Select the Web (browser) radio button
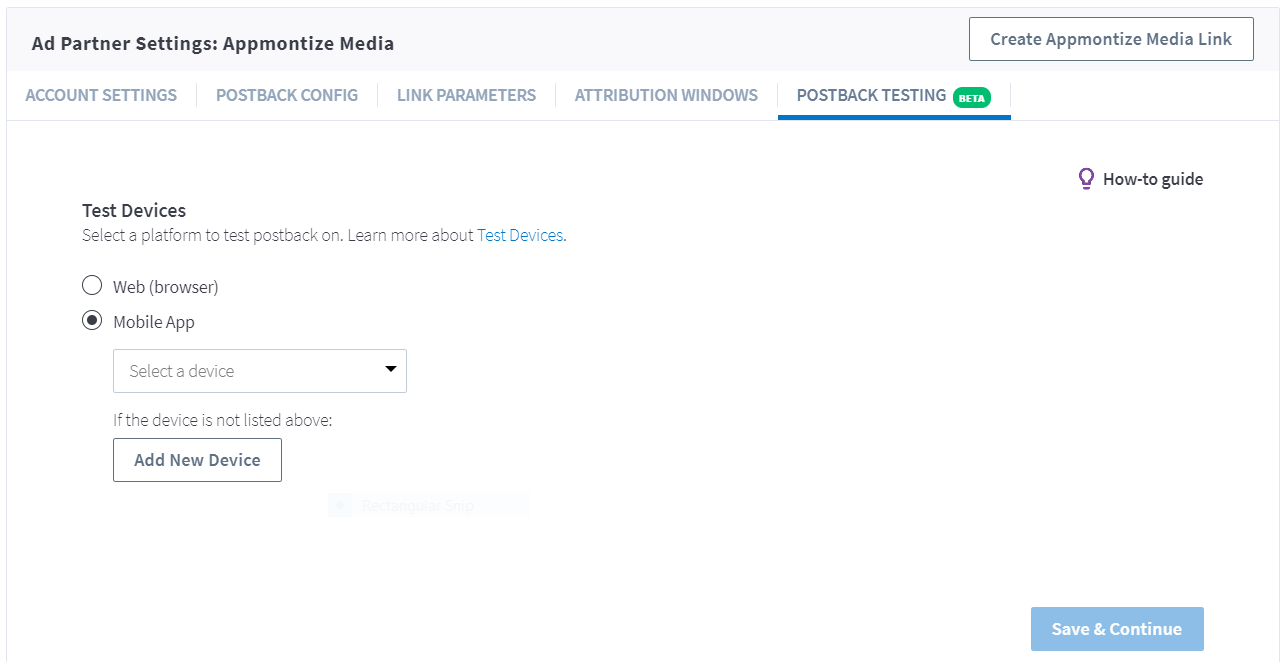Image resolution: width=1286 pixels, height=662 pixels. [92, 286]
